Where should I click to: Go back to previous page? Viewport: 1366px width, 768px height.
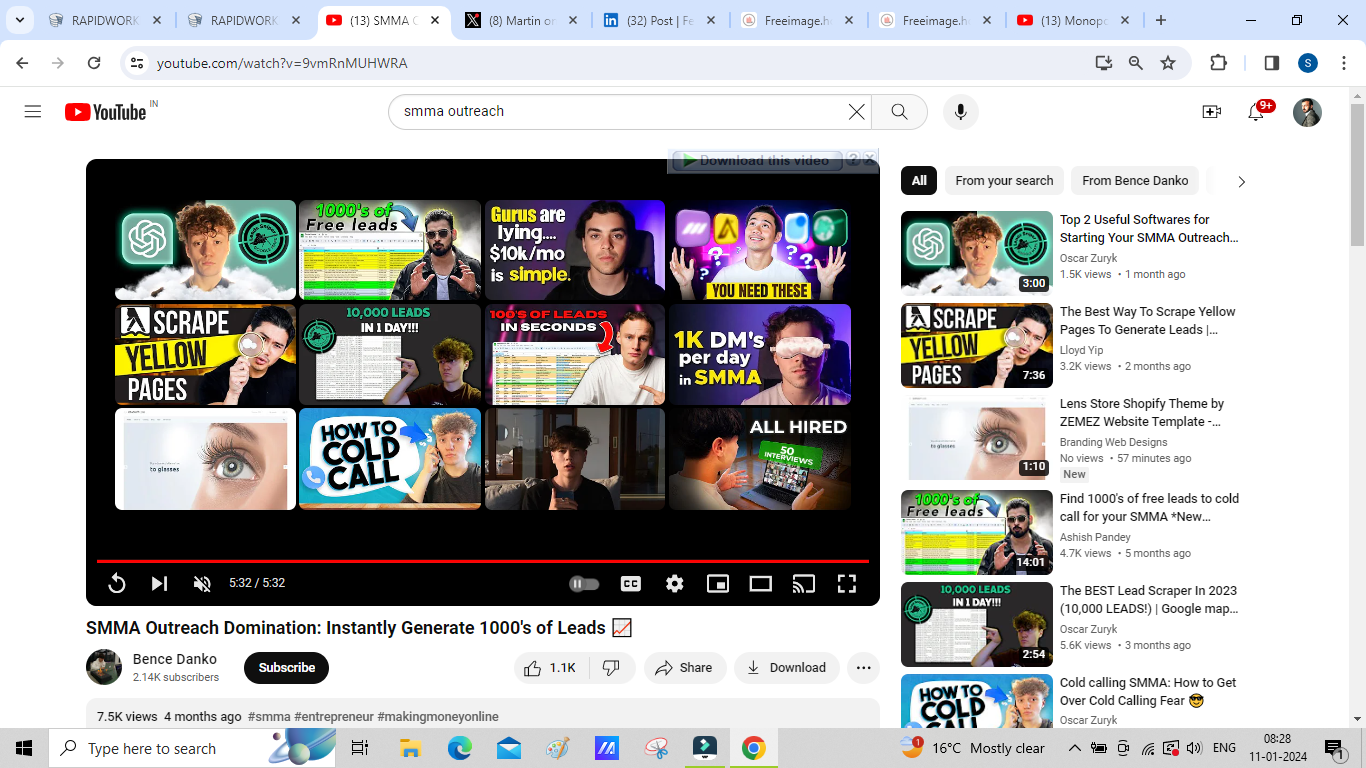23,63
